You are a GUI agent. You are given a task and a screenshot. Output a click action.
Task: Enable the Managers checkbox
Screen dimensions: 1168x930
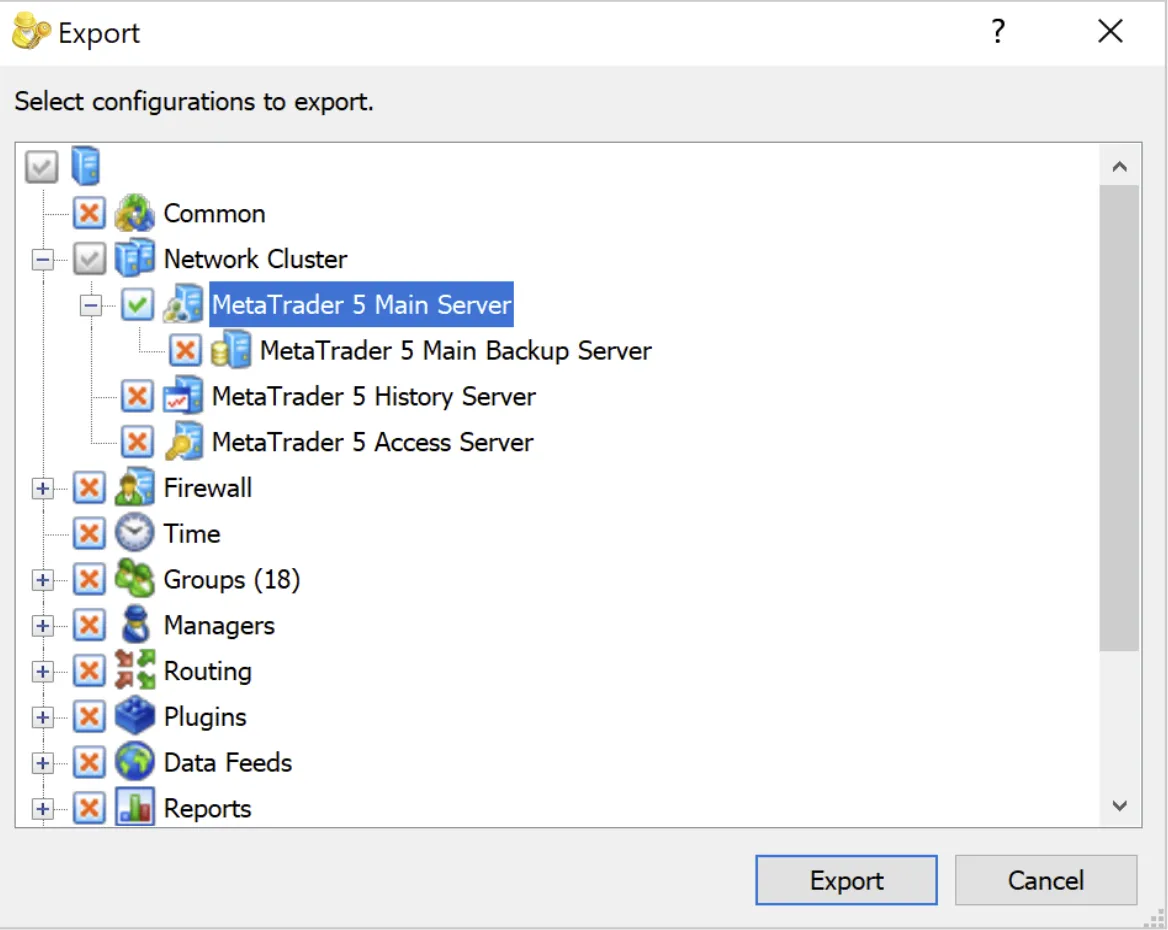[x=89, y=625]
